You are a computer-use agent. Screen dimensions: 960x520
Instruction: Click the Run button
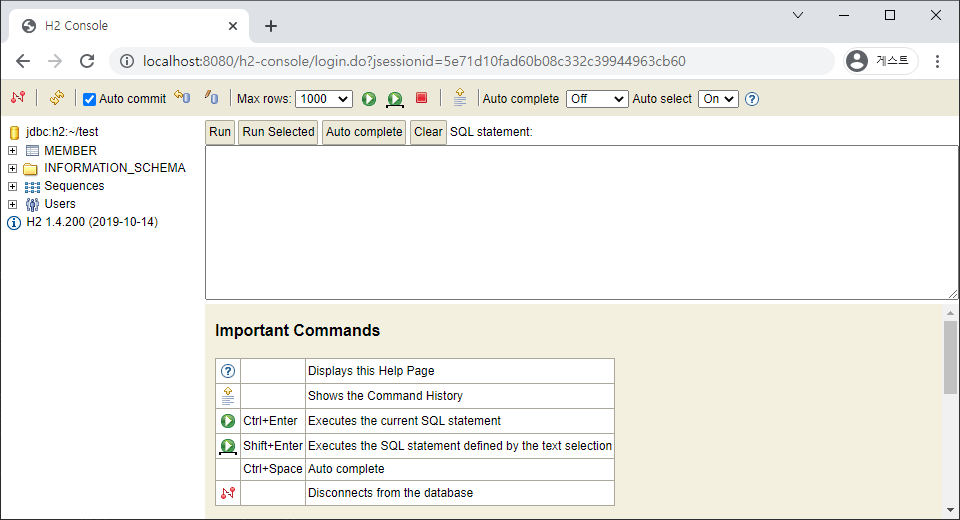220,132
